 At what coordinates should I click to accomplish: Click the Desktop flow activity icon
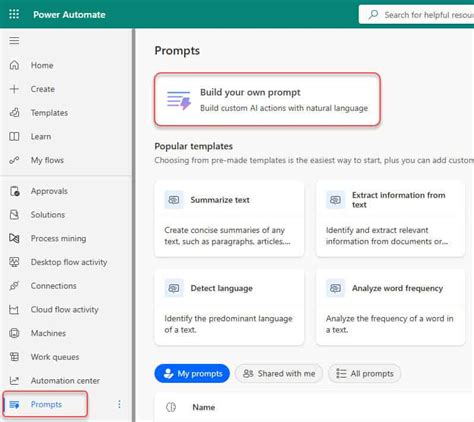[x=14, y=262]
